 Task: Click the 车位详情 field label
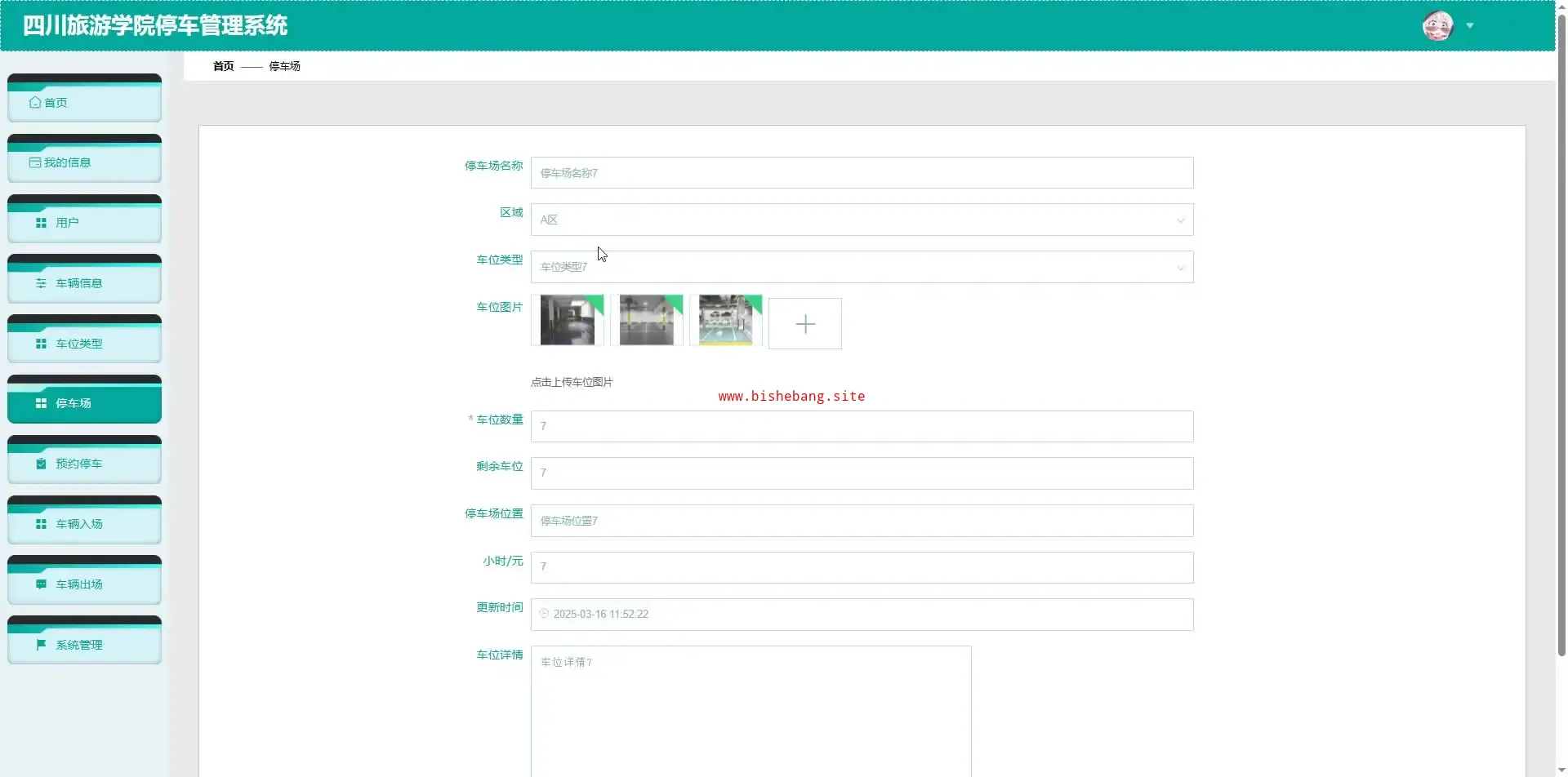pyautogui.click(x=500, y=655)
